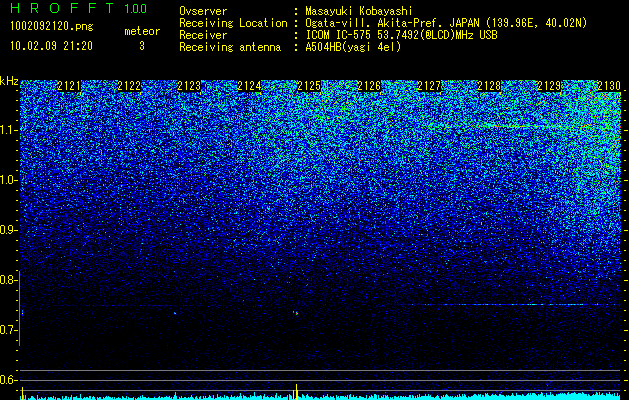
Task: Click the A504HB(yagi 4el) antenna text
Action: pos(353,47)
